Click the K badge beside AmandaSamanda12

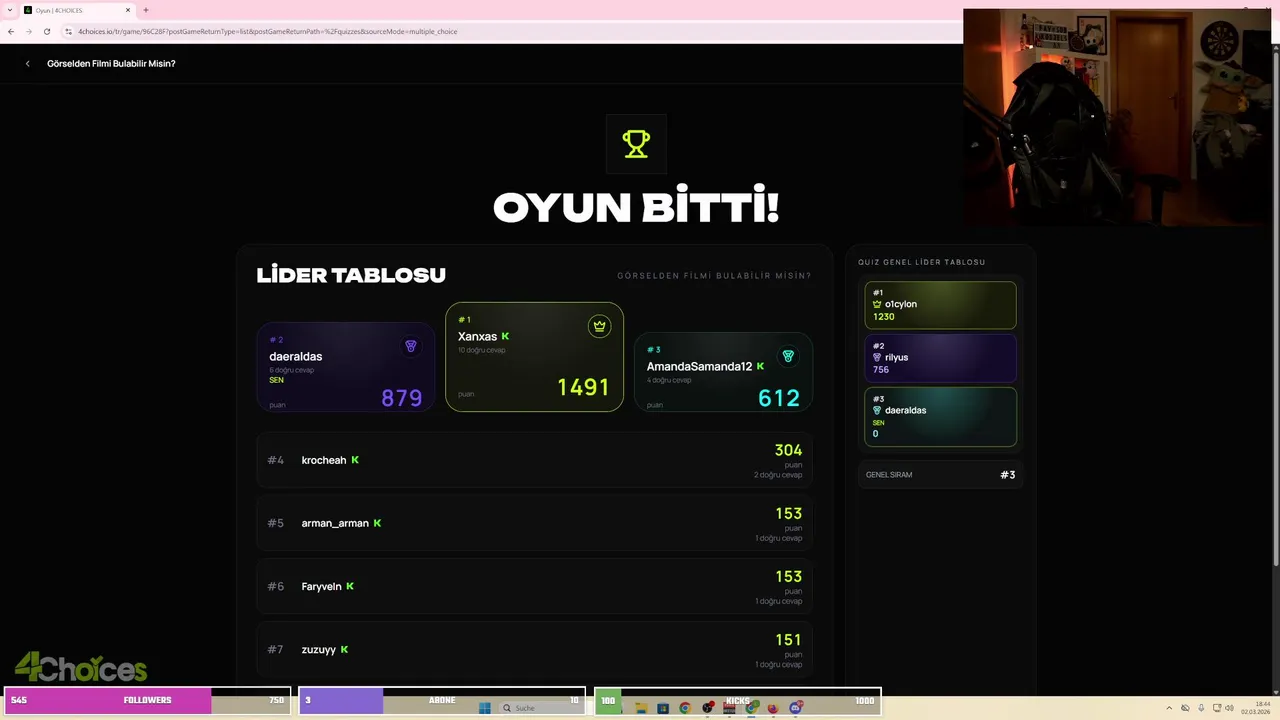tap(760, 367)
